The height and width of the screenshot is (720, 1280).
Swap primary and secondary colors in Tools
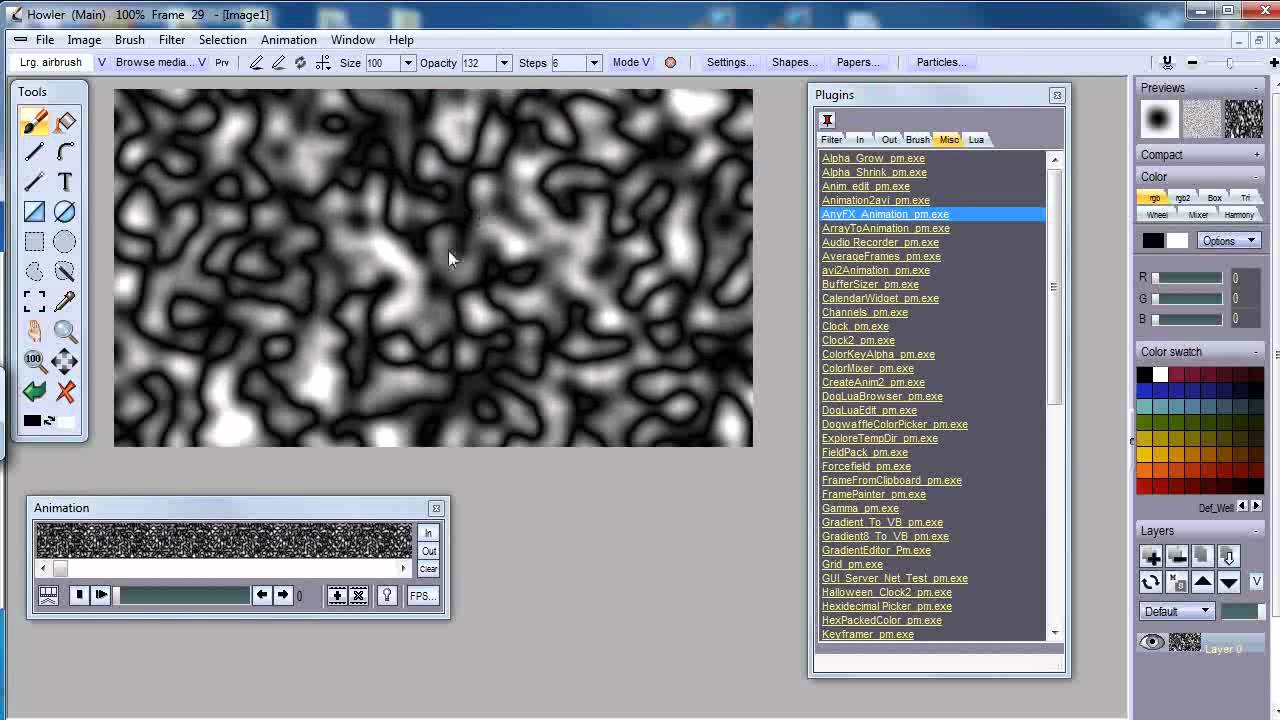49,421
